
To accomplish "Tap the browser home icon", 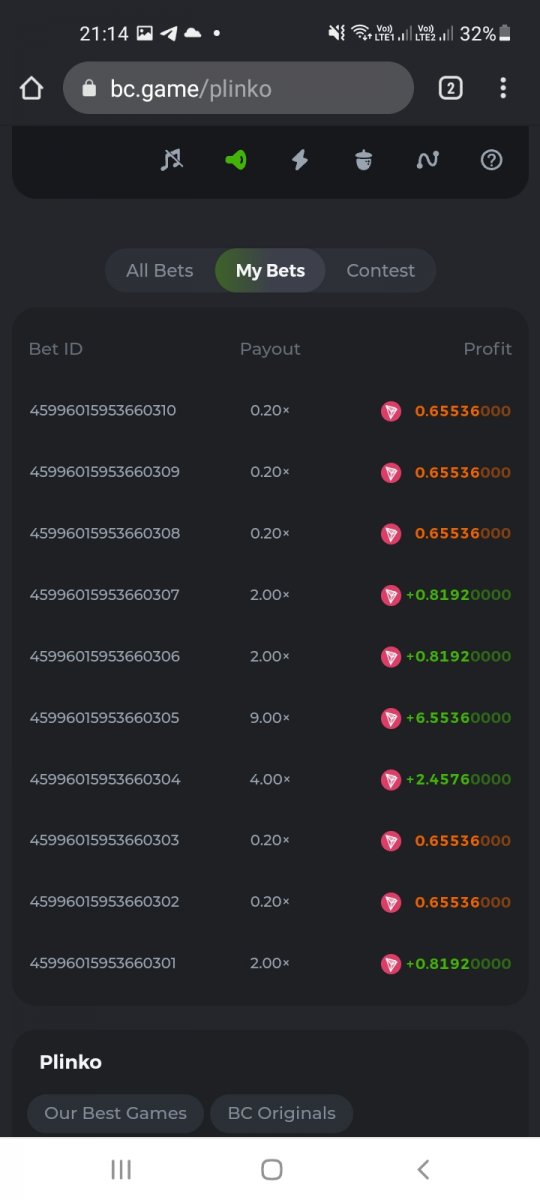I will [31, 88].
